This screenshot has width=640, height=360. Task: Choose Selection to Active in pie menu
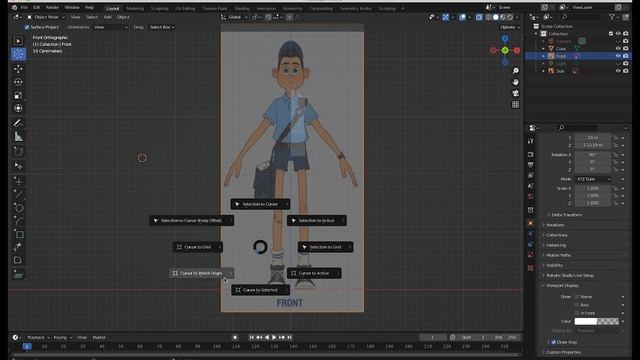tap(316, 220)
